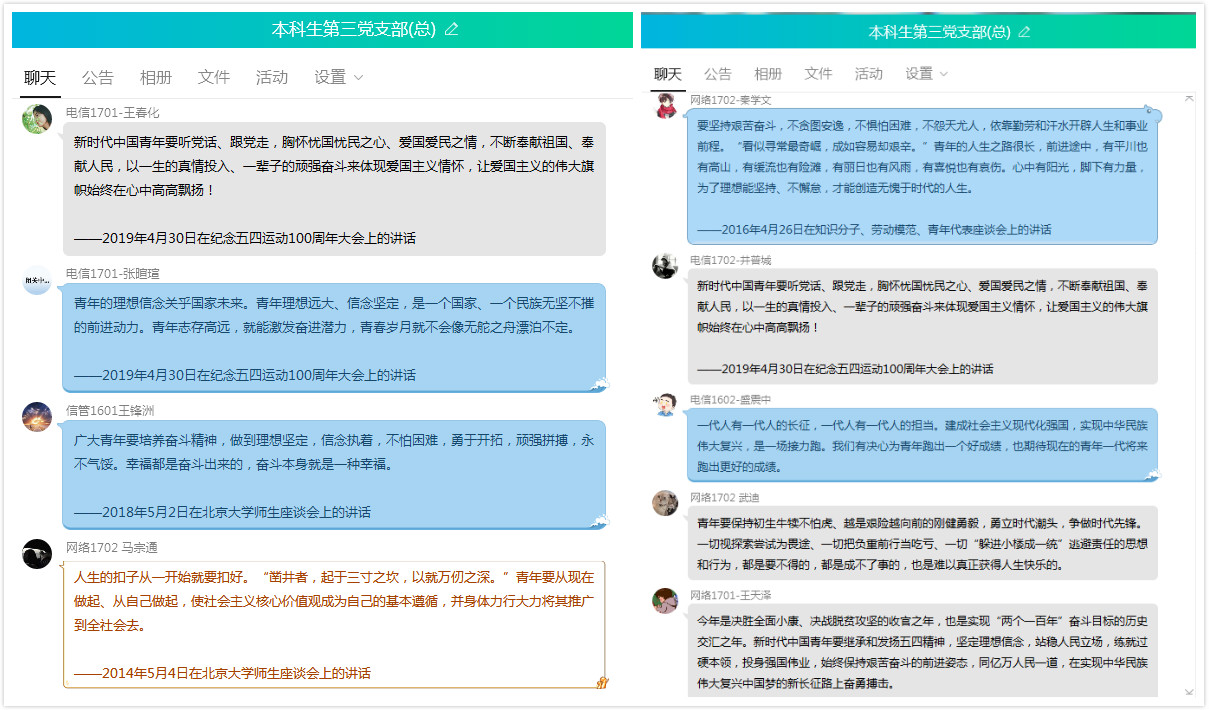
Task: Click avatar of 网络1702 武迪
Action: pyautogui.click(x=665, y=503)
